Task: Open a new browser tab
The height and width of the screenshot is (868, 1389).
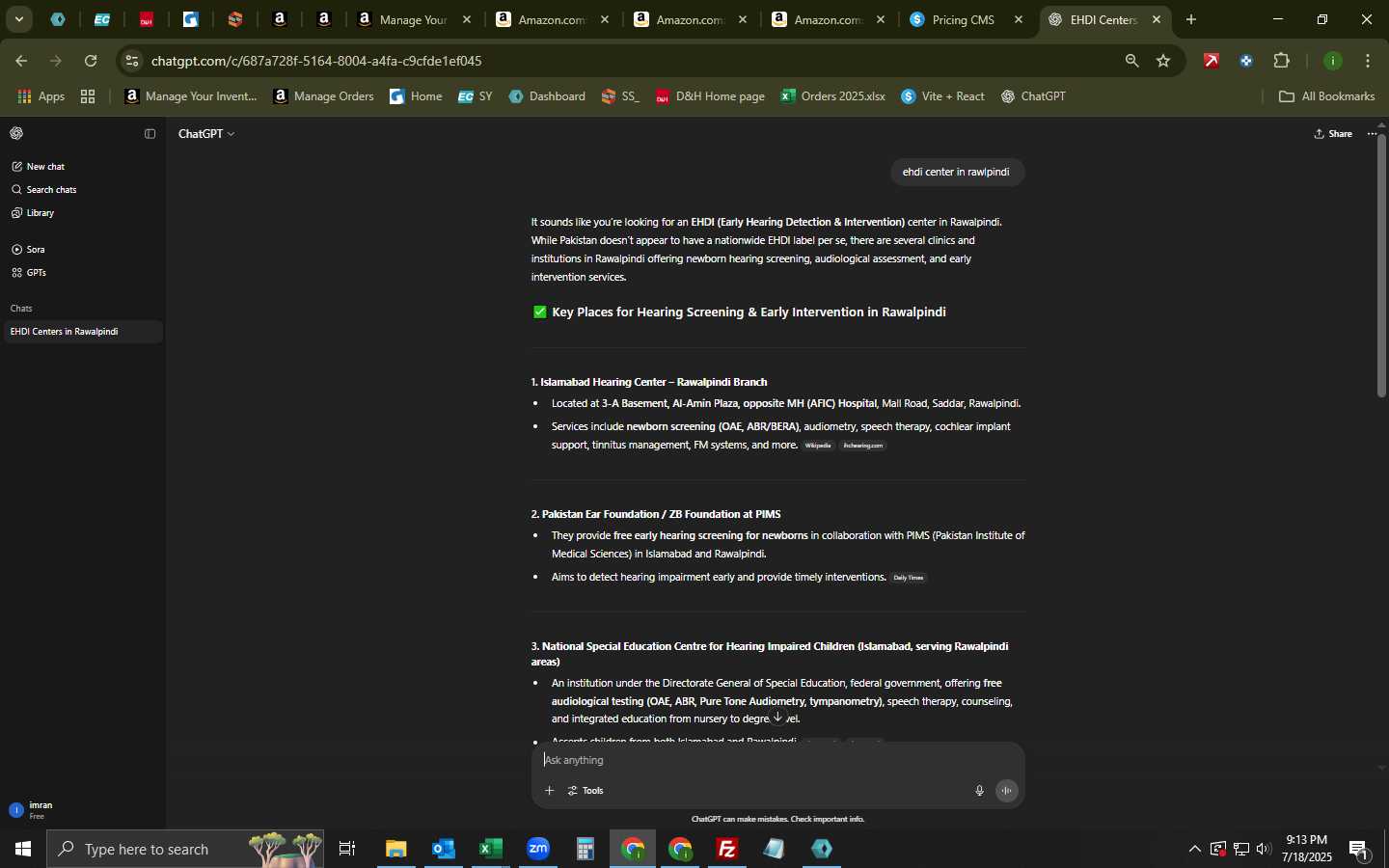Action: point(1192,19)
